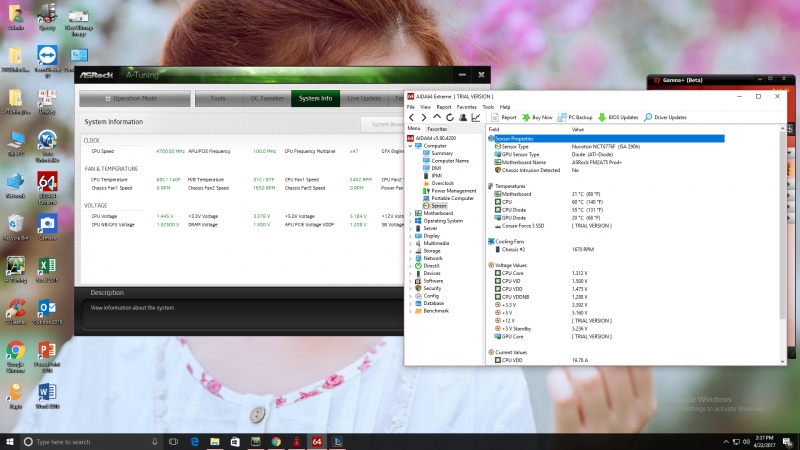Switch to the Favorites tab in AIDA64
This screenshot has width=800, height=450.
click(x=438, y=129)
